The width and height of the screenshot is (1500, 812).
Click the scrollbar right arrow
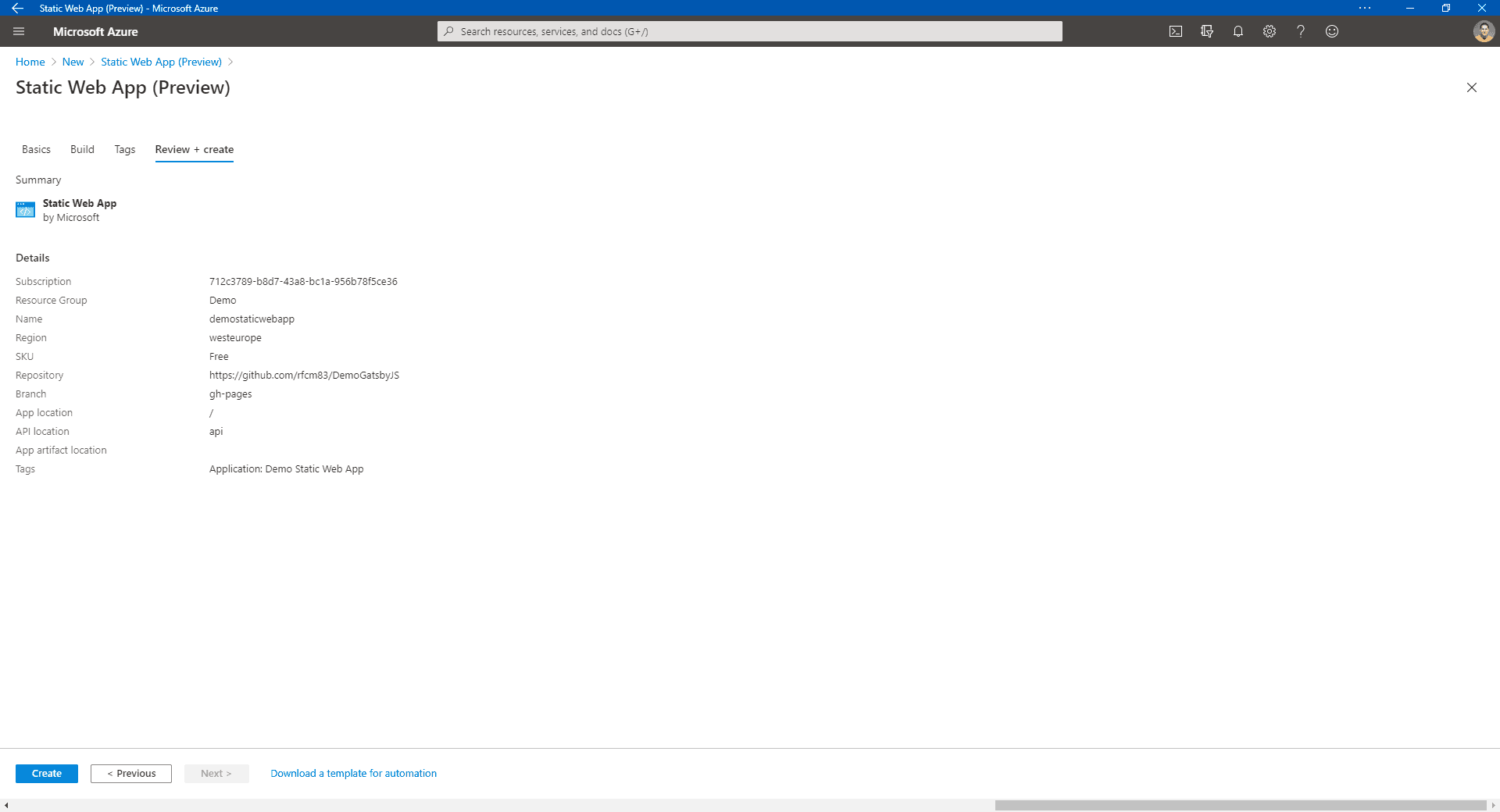click(x=1493, y=805)
